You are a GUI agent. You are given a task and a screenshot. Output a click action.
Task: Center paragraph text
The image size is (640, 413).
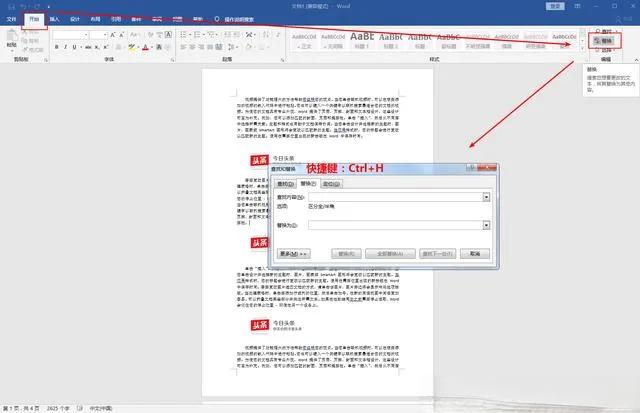coord(192,47)
